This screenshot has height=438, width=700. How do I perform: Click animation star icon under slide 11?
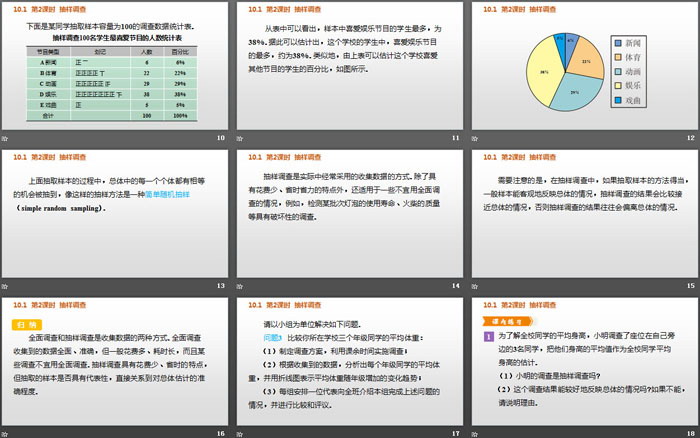(x=240, y=138)
